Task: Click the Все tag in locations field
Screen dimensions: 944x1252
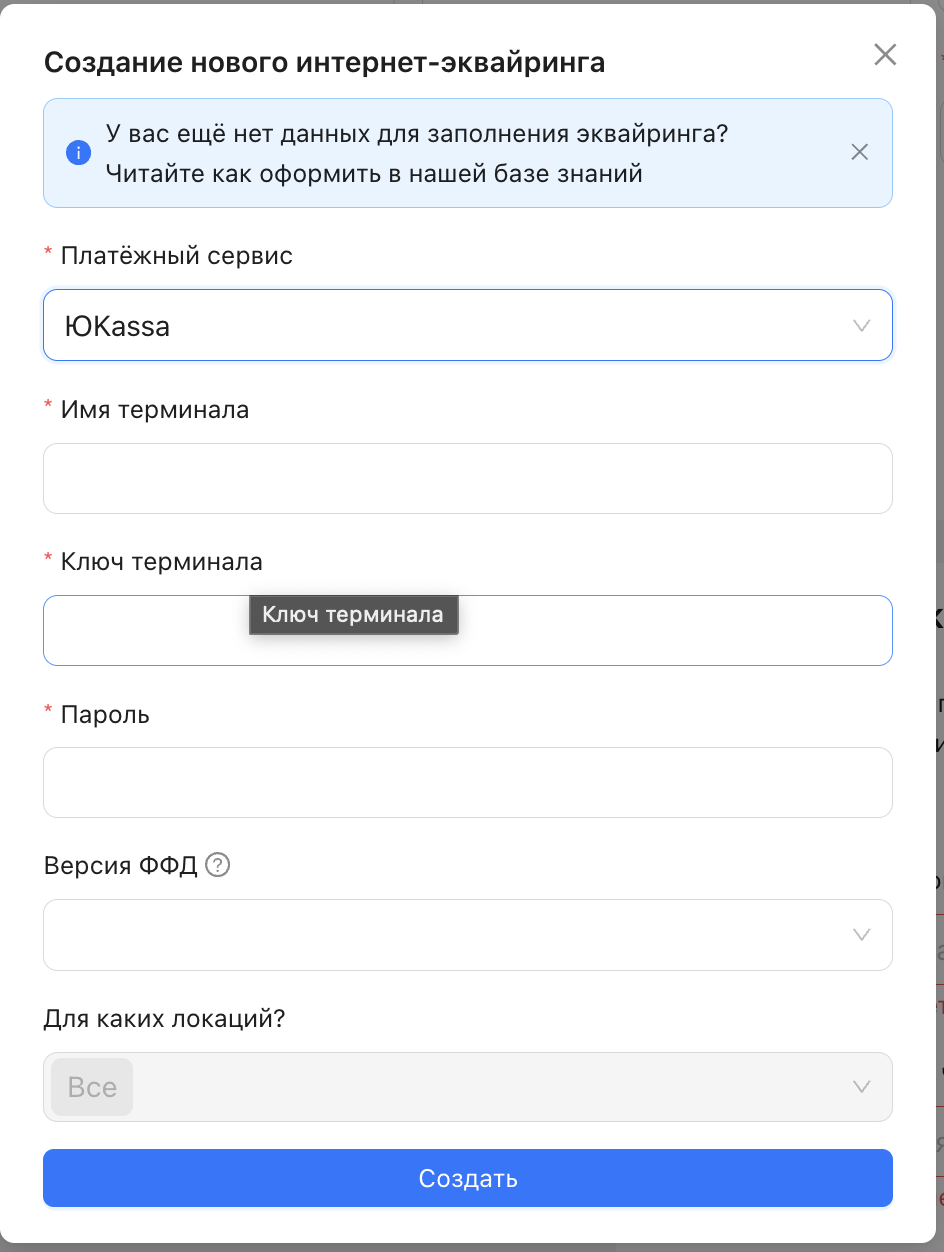Action: pyautogui.click(x=92, y=1087)
